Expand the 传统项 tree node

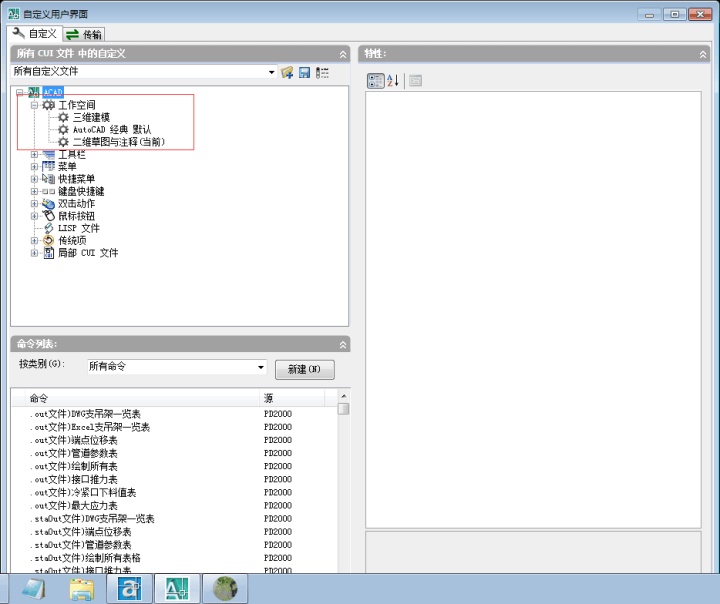pyautogui.click(x=34, y=240)
